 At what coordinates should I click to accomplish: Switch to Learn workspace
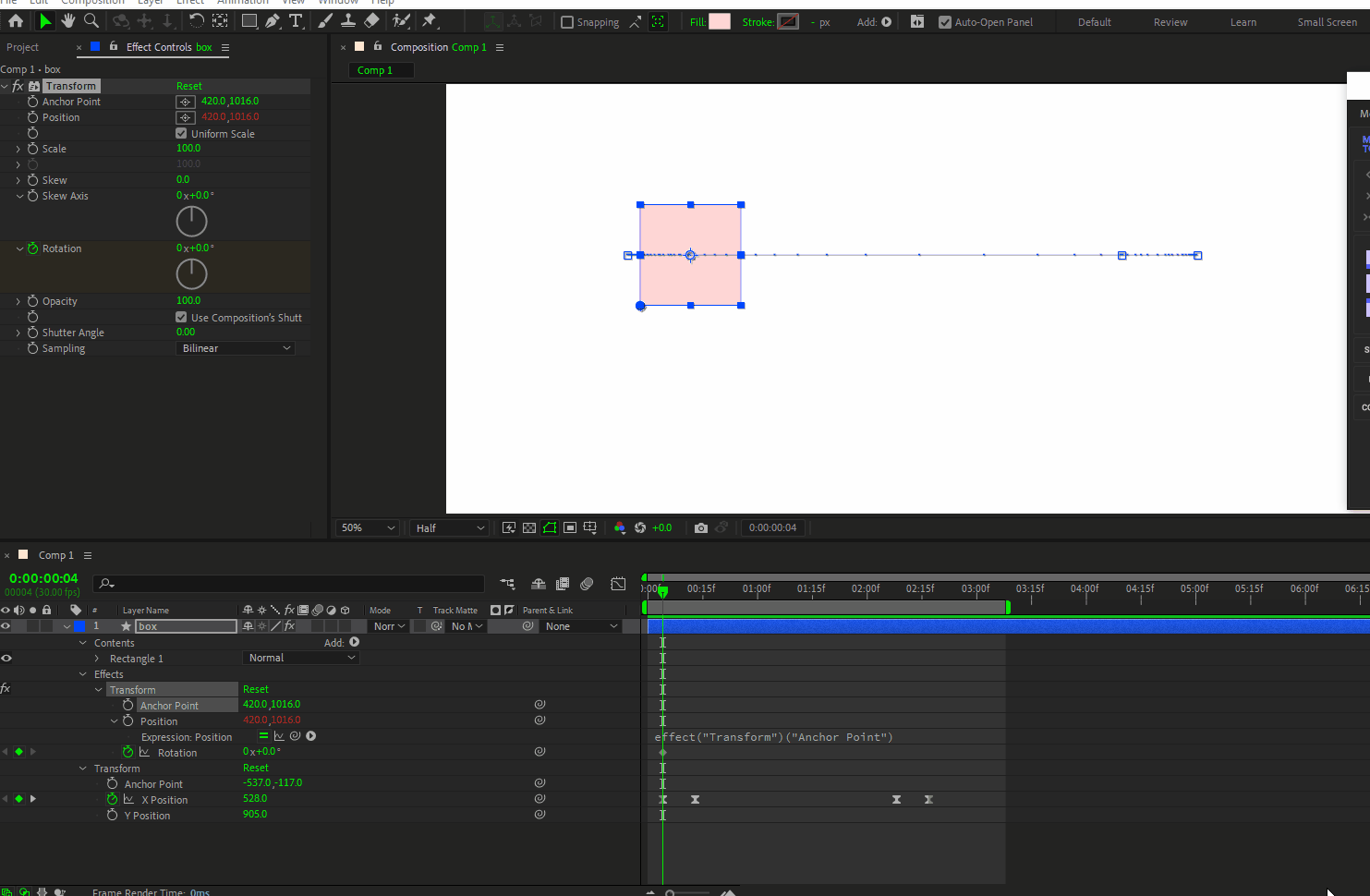[x=1243, y=22]
